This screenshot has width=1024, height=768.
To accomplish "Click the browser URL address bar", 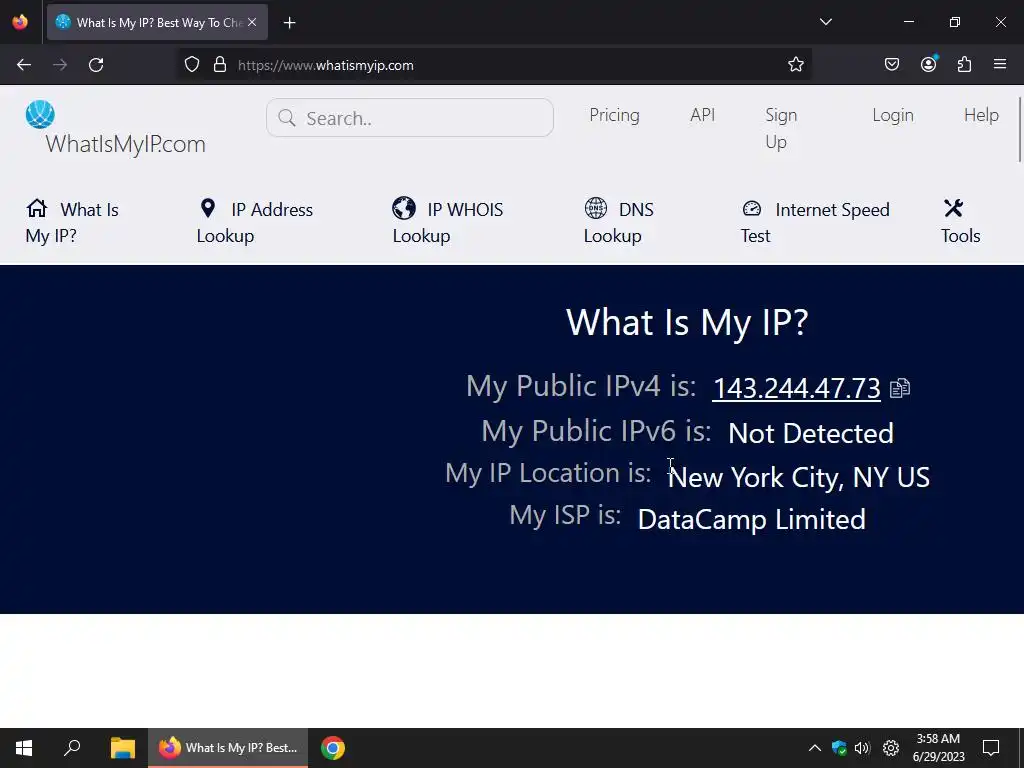I will pos(494,65).
